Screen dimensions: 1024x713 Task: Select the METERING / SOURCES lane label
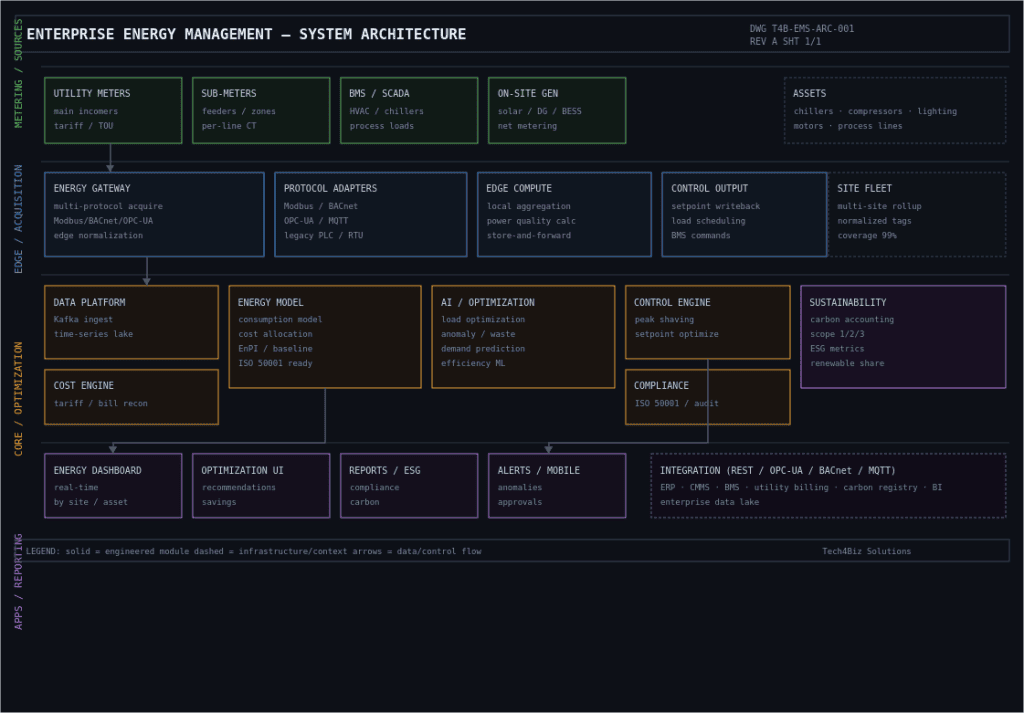[x=18, y=73]
